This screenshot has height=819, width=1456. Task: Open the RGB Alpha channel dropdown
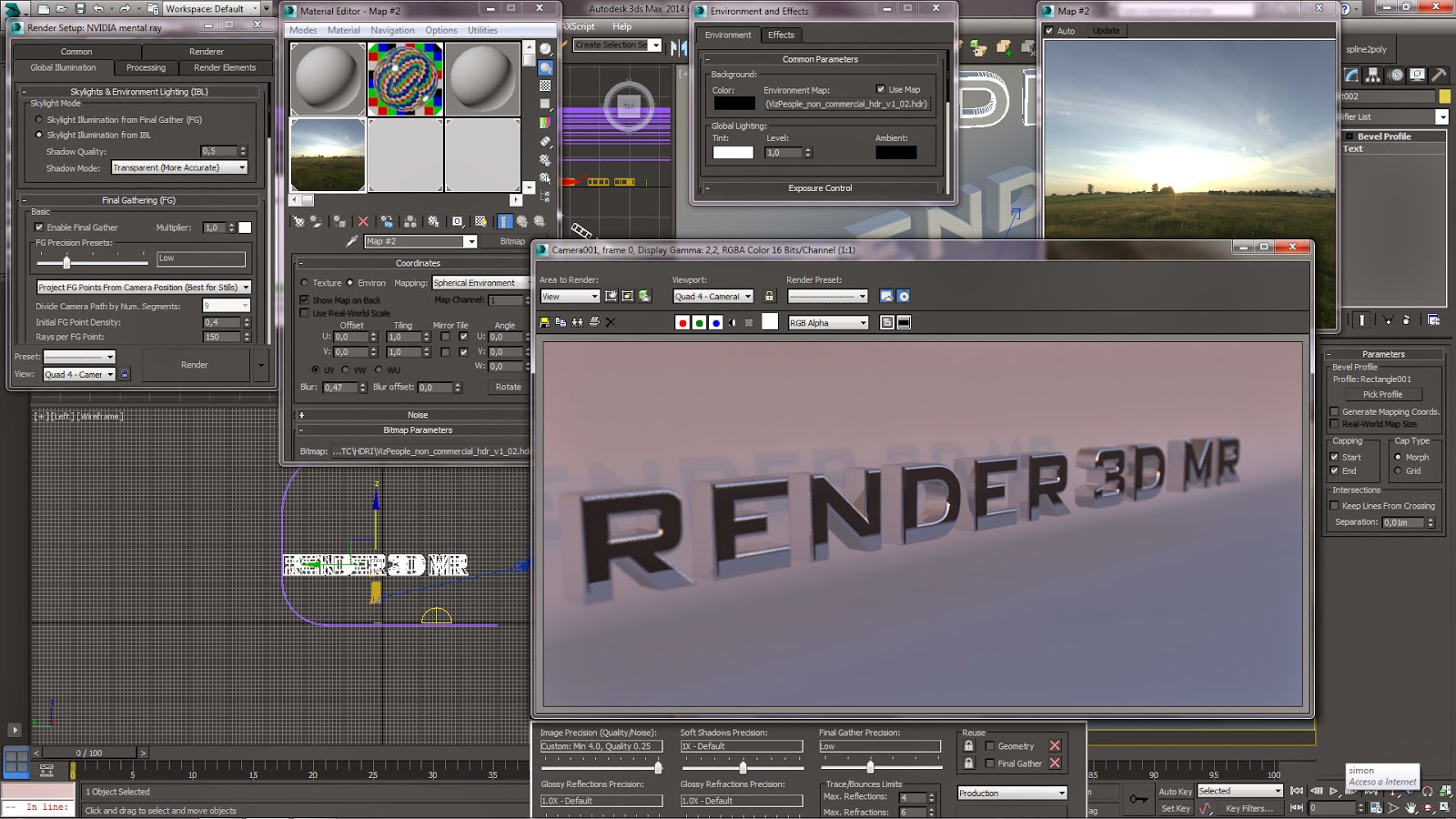[863, 323]
